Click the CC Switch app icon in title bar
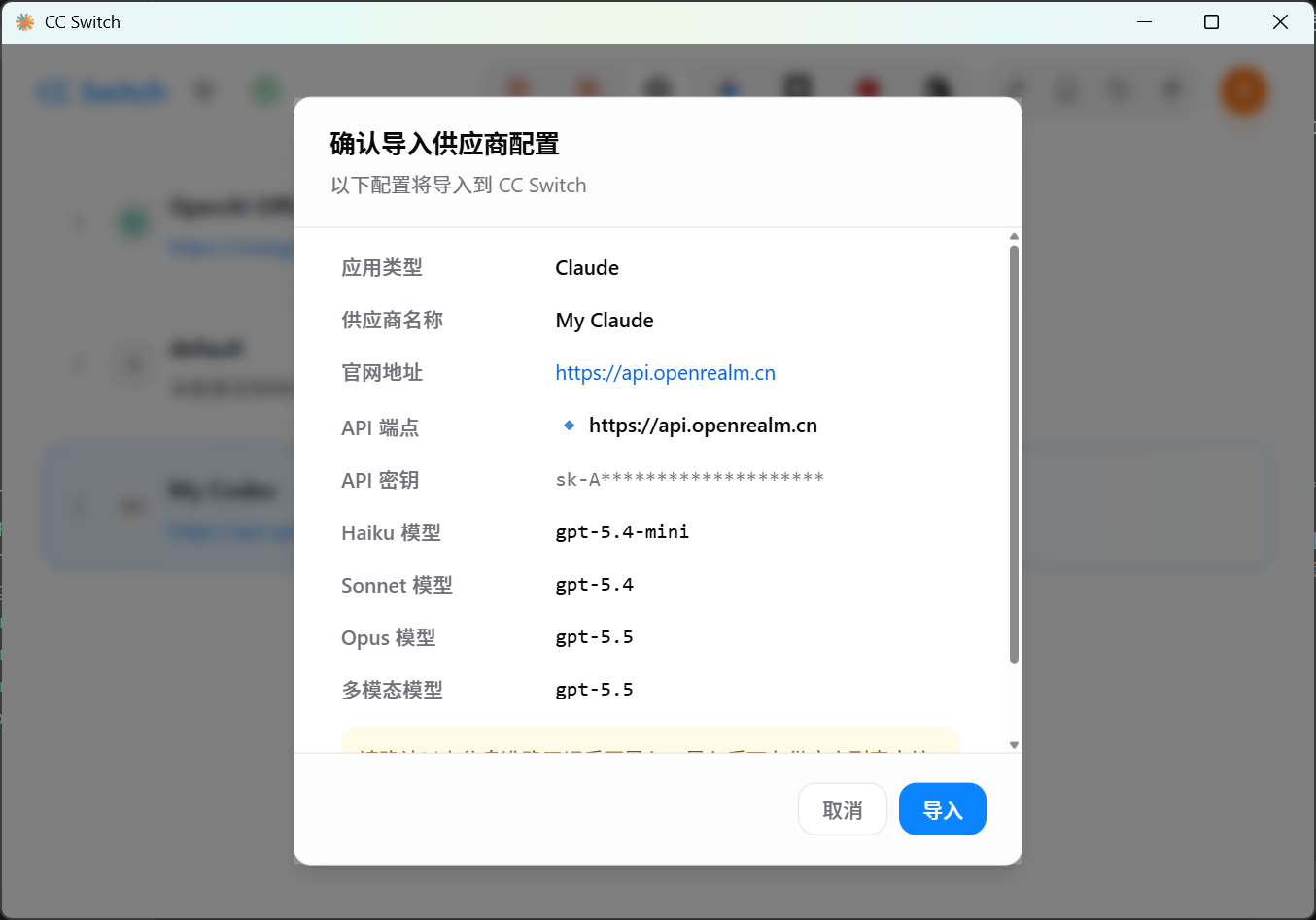 24,21
